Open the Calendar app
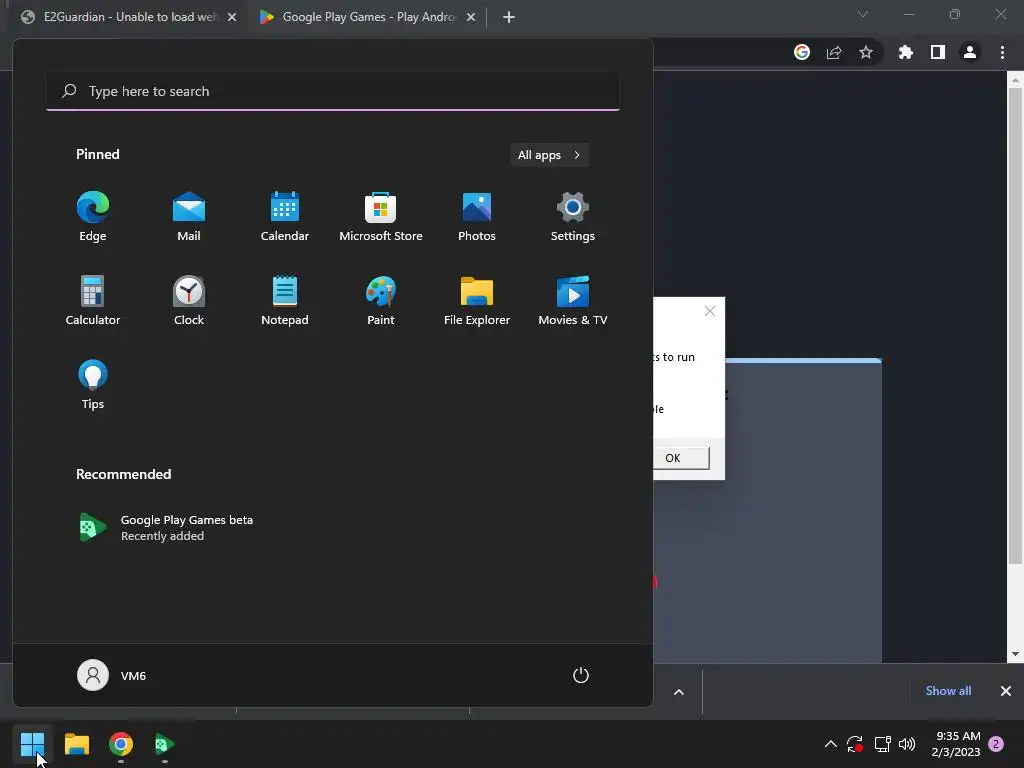This screenshot has height=768, width=1024. tap(285, 217)
